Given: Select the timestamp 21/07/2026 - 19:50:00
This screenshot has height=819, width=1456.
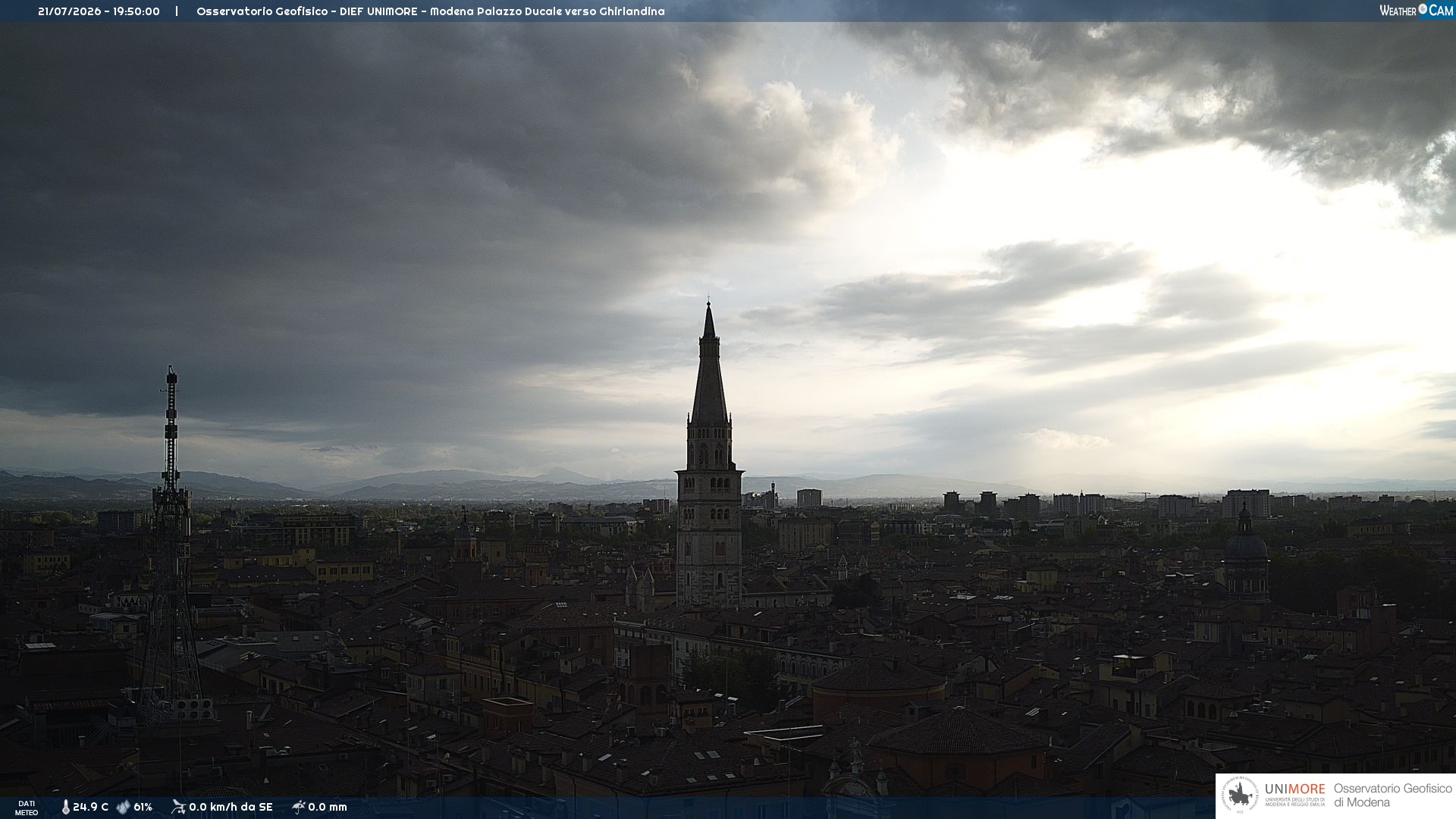Looking at the screenshot, I should 99,11.
